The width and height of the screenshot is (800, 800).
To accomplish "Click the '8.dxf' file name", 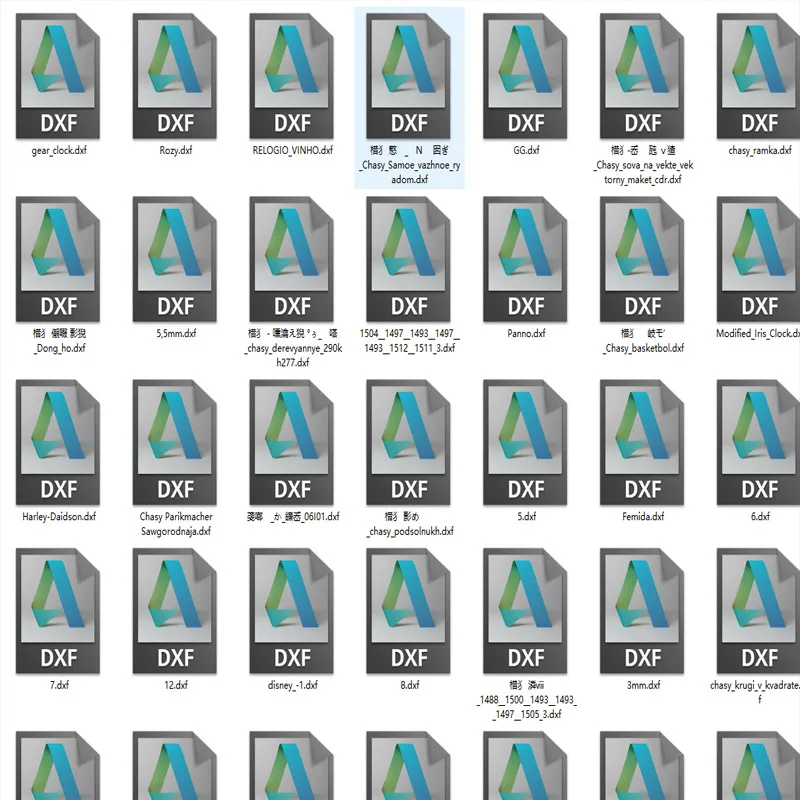I will click(x=410, y=685).
